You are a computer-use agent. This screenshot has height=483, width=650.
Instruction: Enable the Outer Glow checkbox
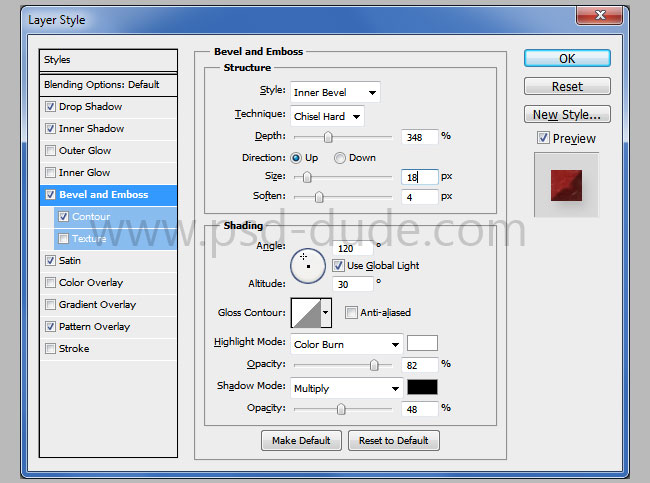tap(50, 150)
